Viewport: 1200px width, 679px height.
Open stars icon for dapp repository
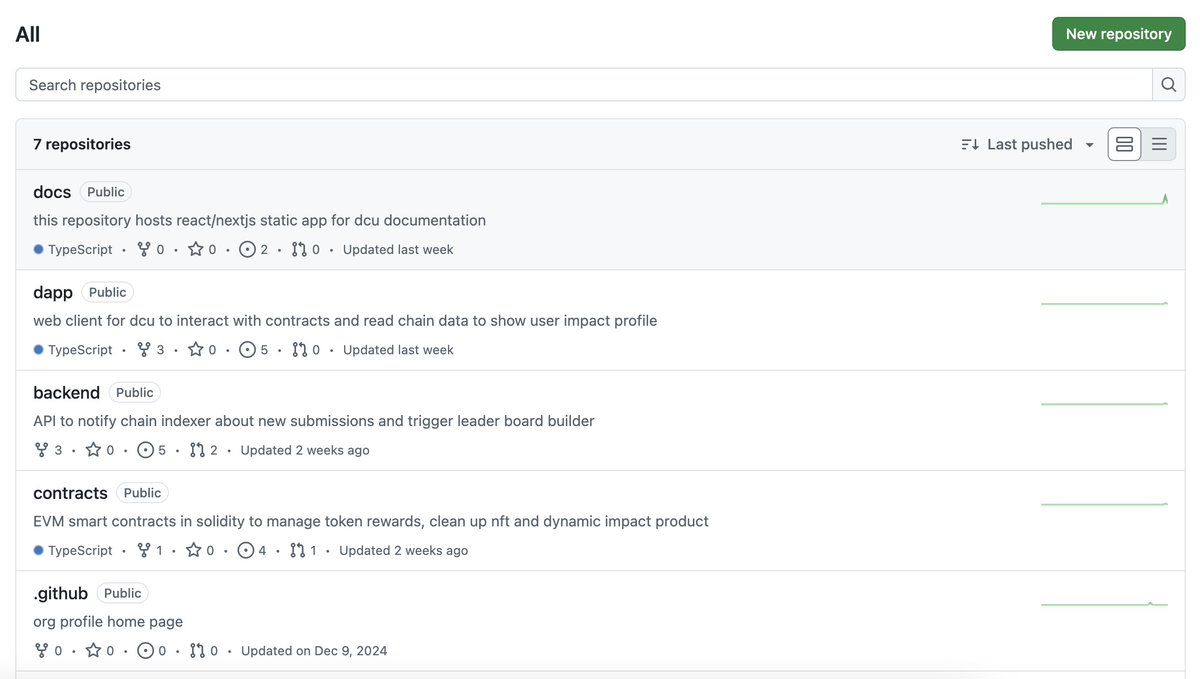pos(196,350)
